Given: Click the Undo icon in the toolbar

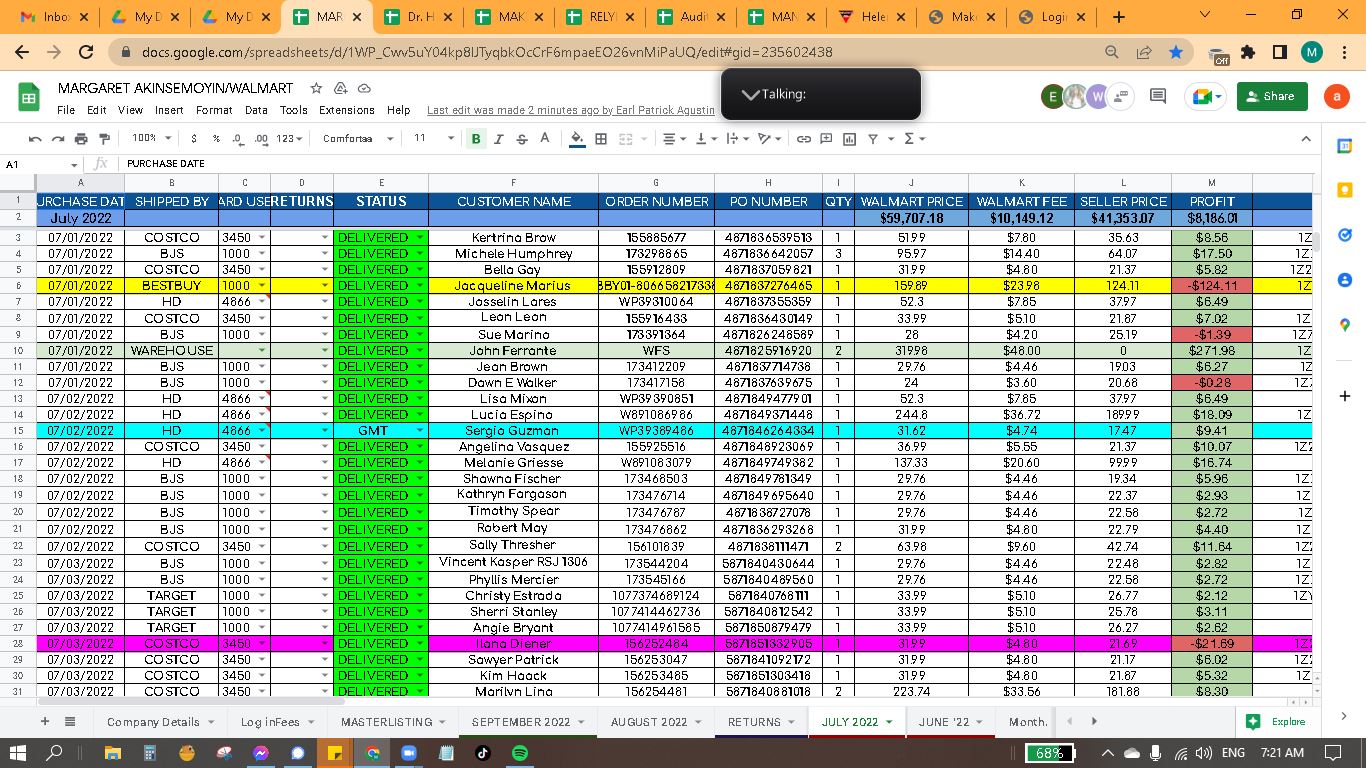Looking at the screenshot, I should (36, 139).
